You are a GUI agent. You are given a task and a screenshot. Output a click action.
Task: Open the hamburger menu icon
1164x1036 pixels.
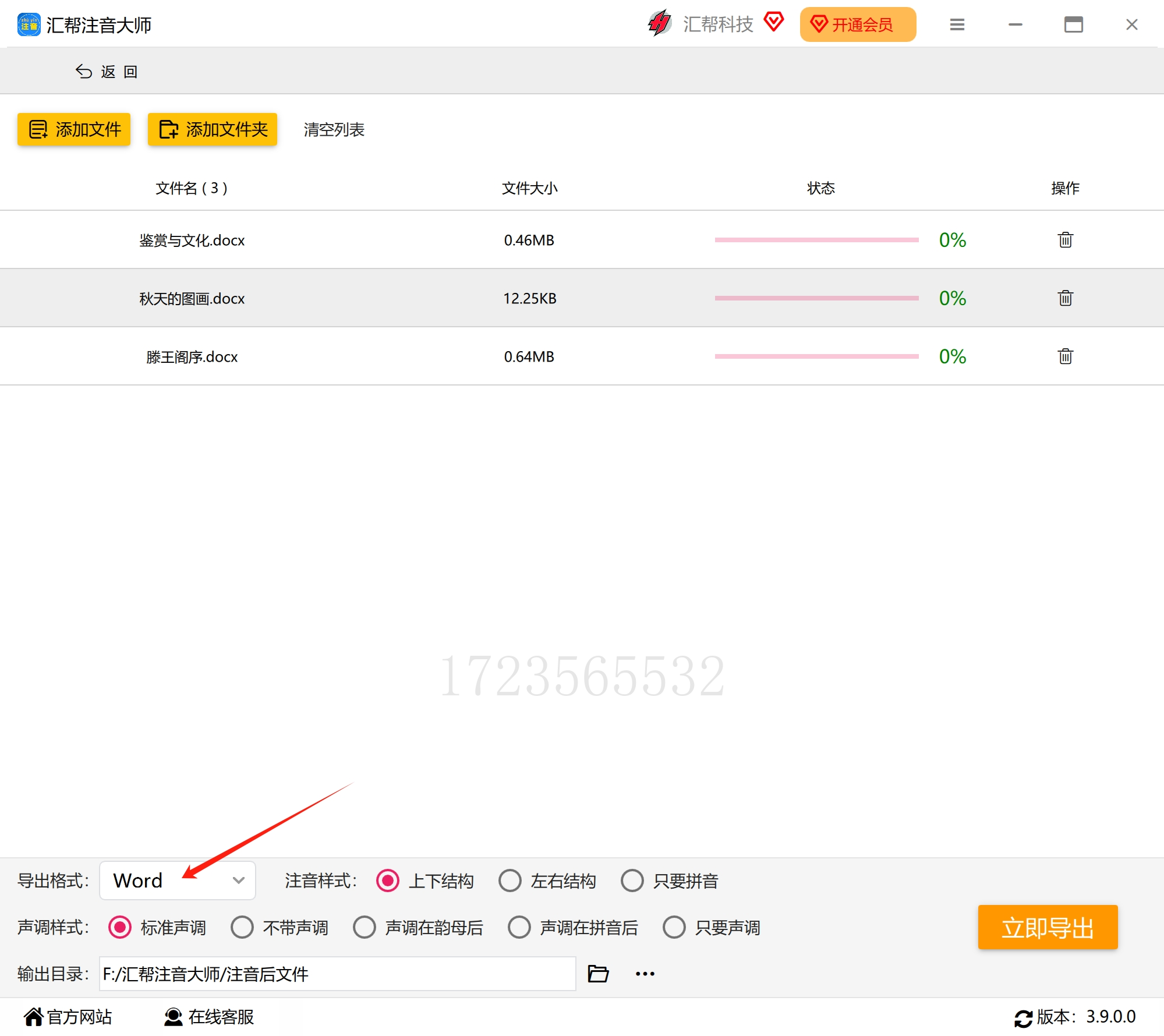coord(957,24)
